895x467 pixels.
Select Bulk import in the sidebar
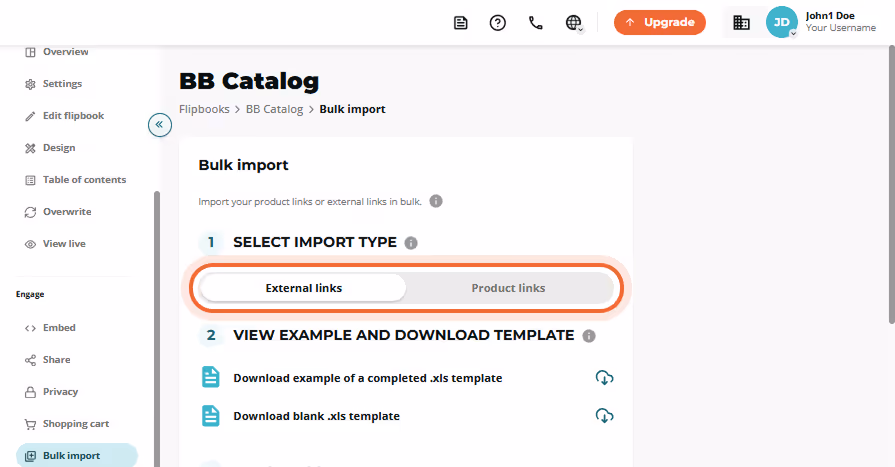76,456
